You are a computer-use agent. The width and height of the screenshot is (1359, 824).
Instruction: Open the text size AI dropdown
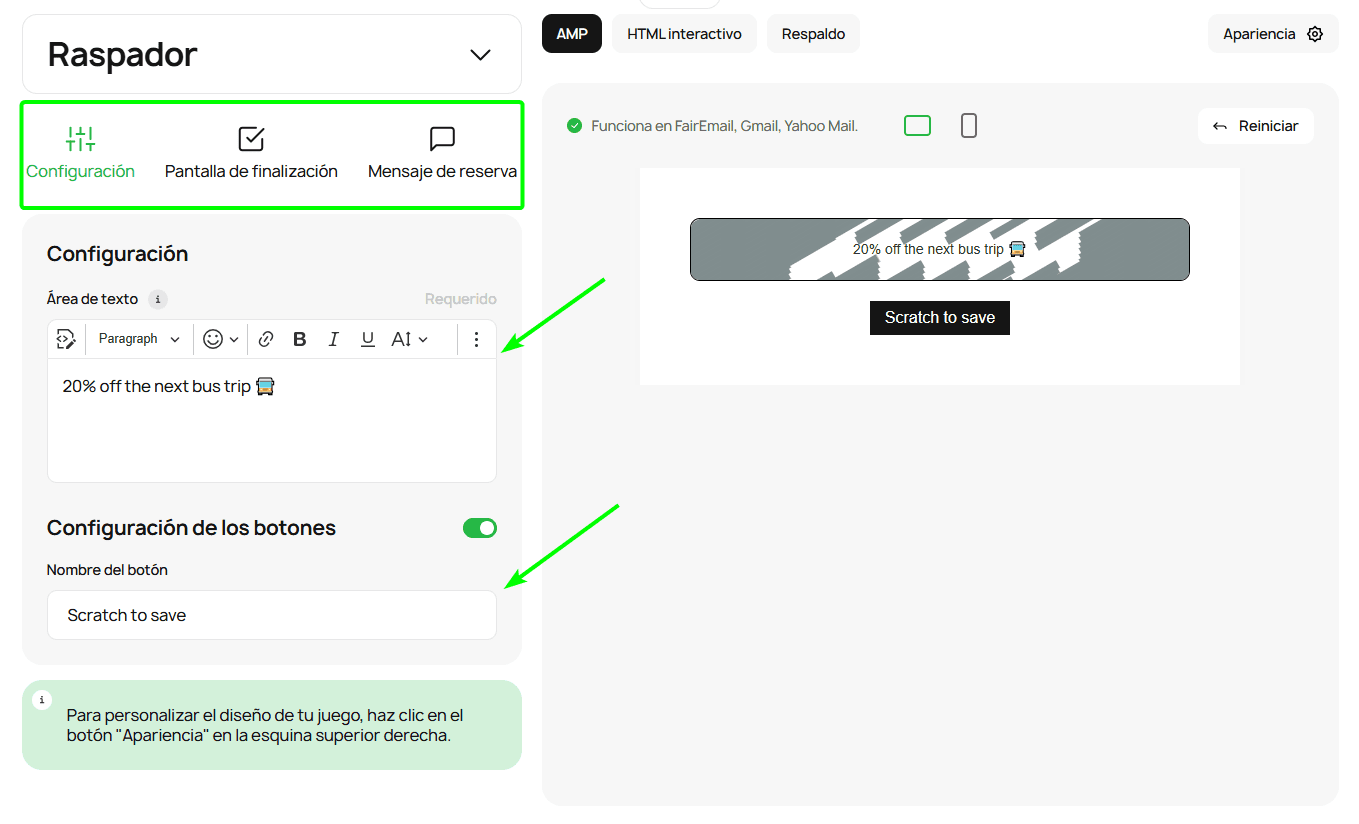click(x=408, y=339)
